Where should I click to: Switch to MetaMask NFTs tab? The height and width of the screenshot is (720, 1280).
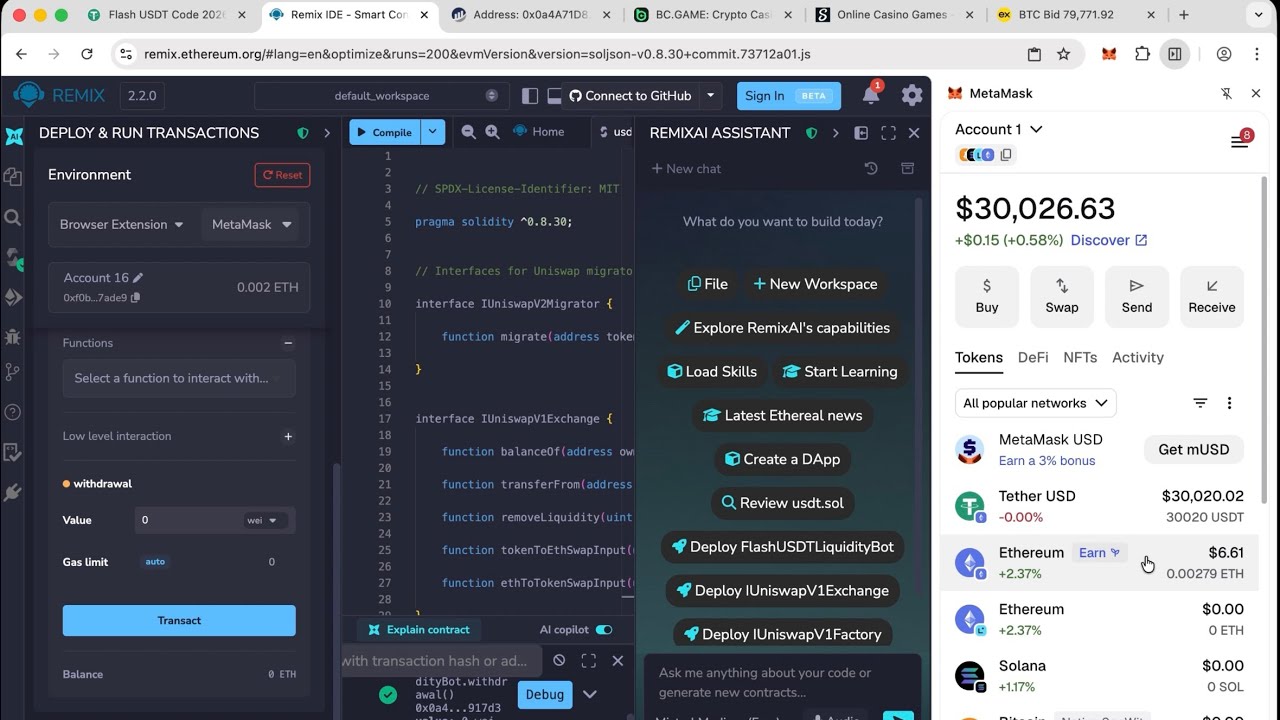click(1080, 357)
